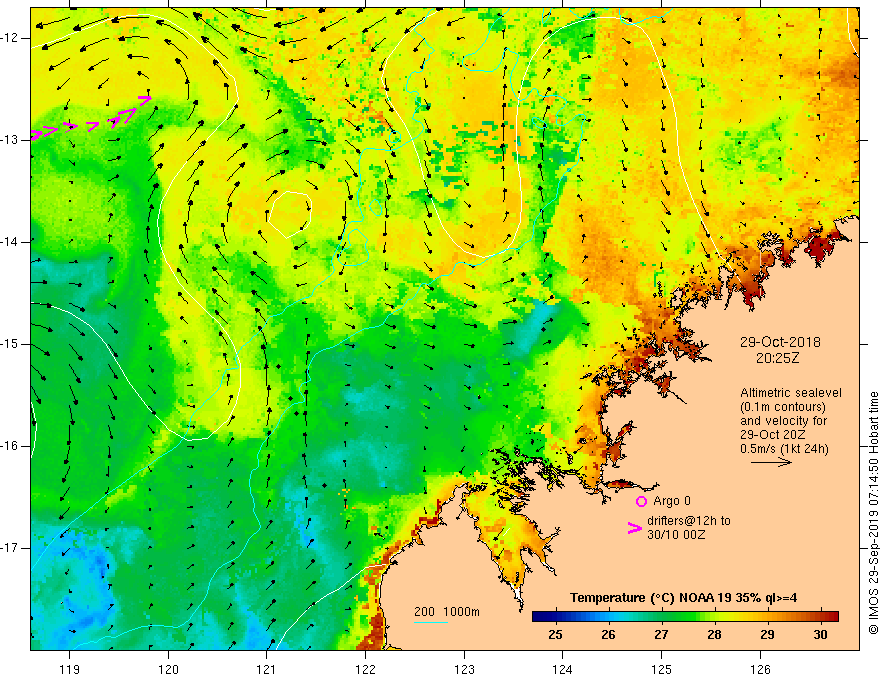Click the magenta drifter arrowhead legend symbol
Screen dimensions: 880x680
[x=635, y=528]
